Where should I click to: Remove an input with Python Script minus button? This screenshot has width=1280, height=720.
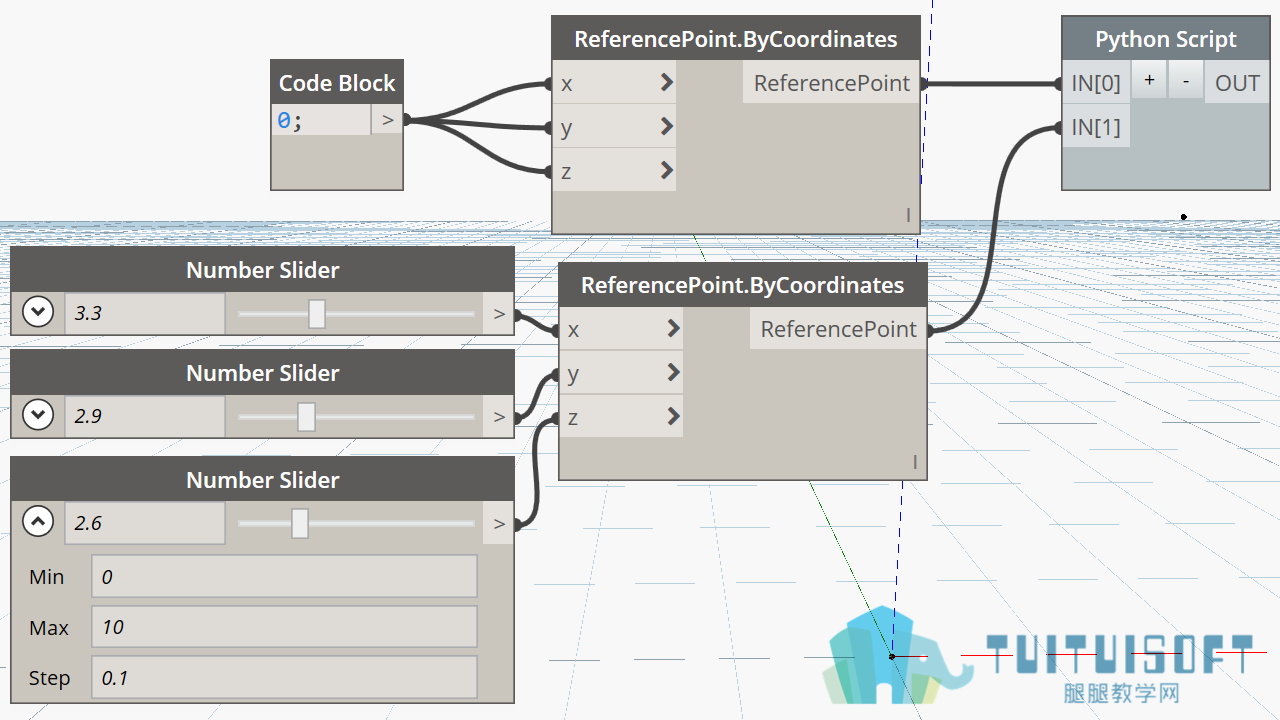click(x=1185, y=81)
